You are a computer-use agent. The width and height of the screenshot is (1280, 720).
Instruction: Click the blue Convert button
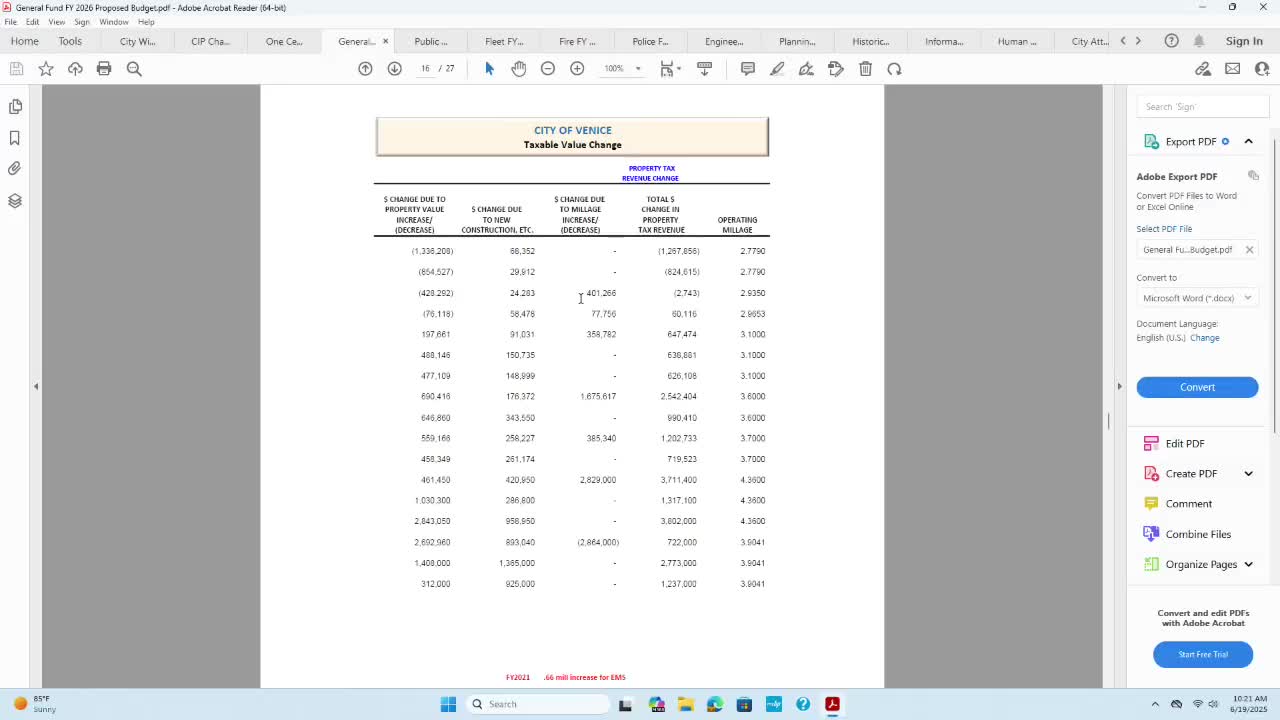[1197, 387]
